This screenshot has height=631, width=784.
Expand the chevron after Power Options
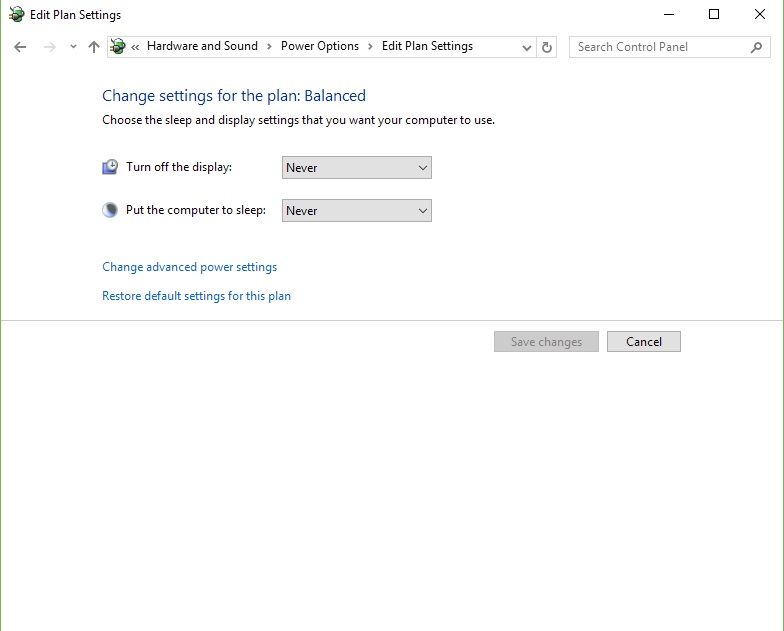coord(370,46)
